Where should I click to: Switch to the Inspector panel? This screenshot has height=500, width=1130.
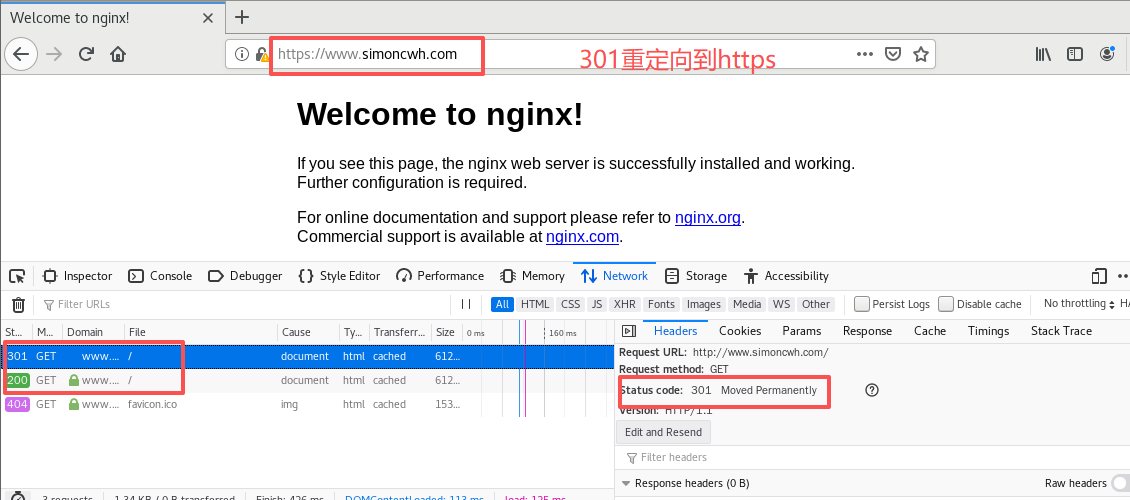pyautogui.click(x=78, y=276)
